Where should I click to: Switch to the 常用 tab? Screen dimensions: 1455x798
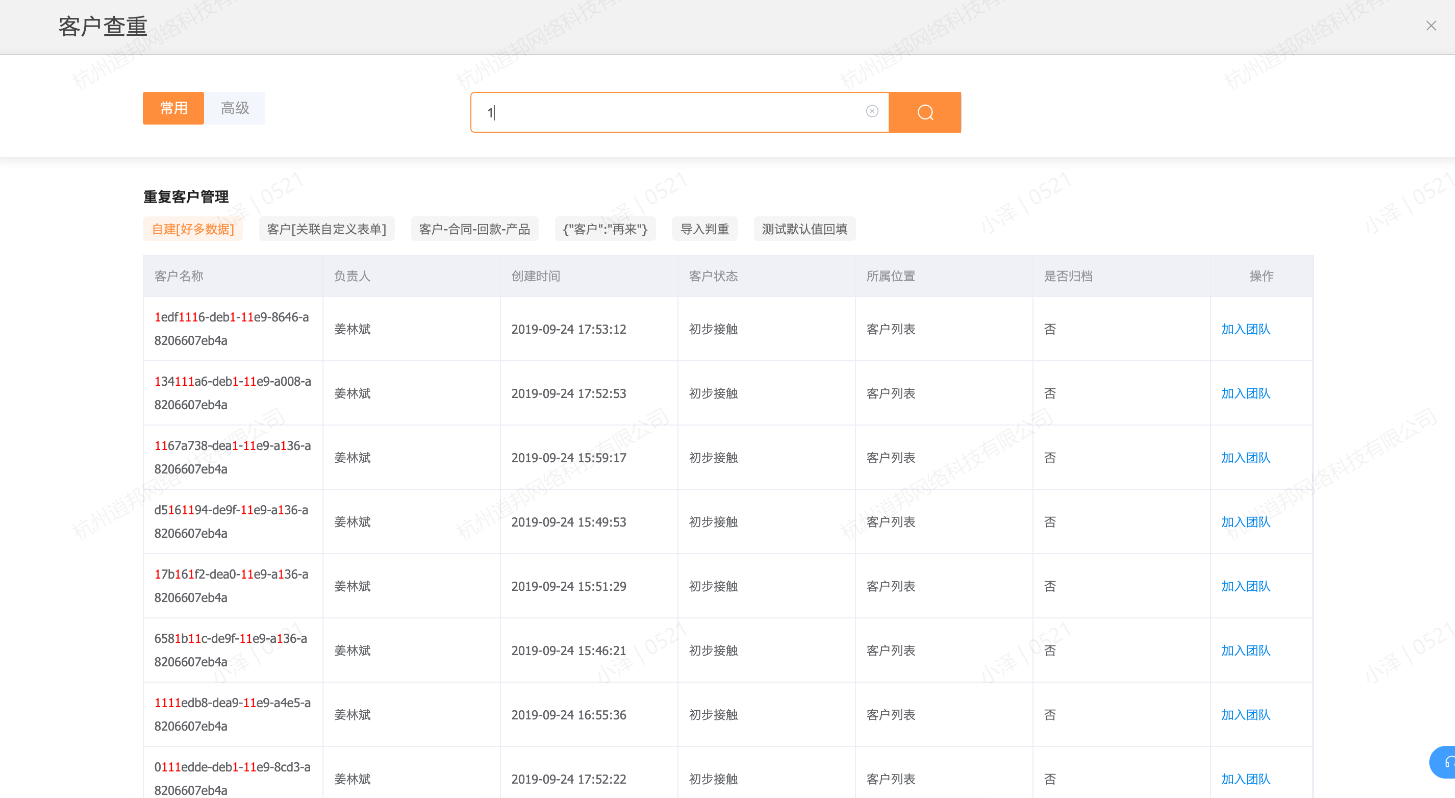click(x=173, y=108)
